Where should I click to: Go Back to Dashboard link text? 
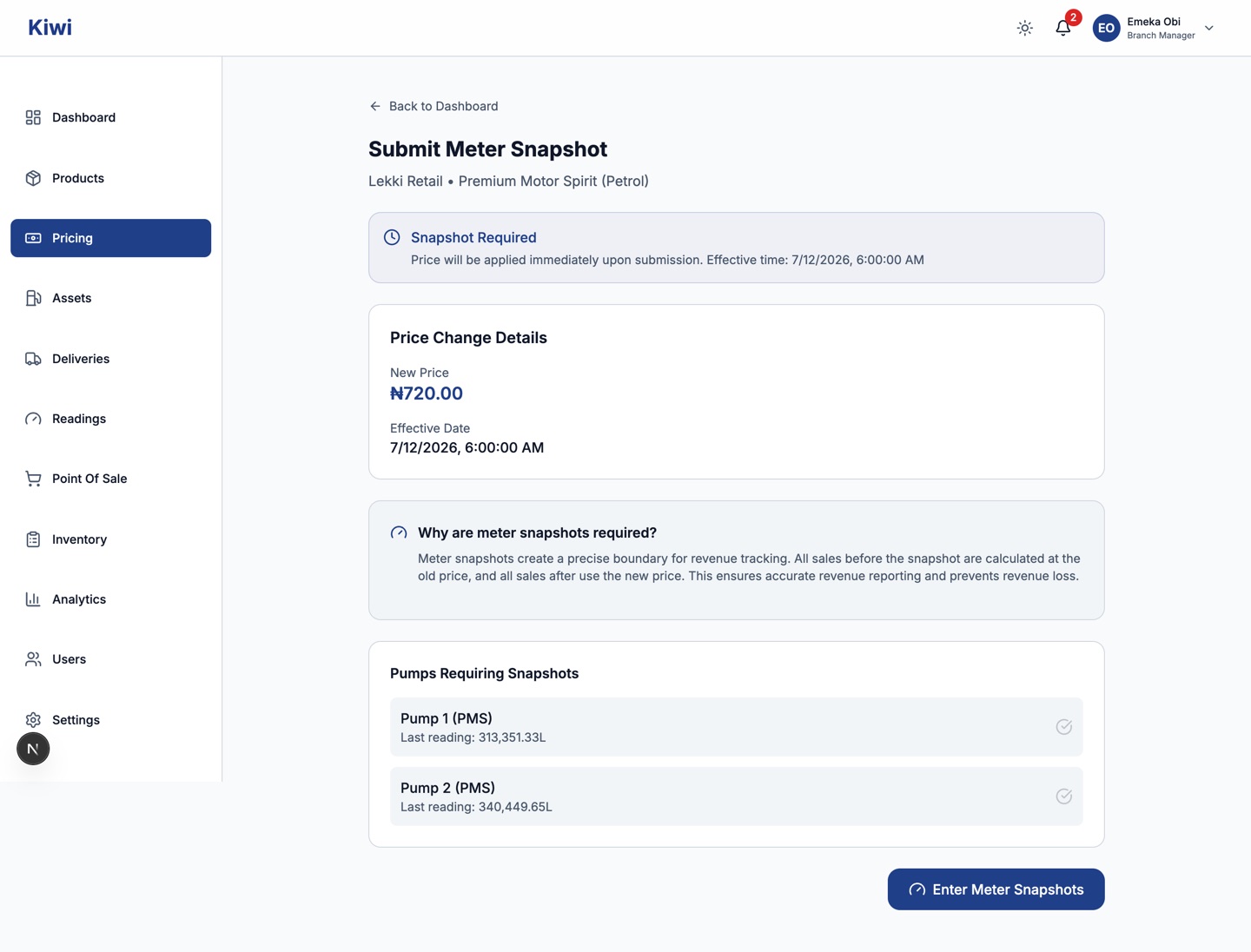[x=443, y=106]
